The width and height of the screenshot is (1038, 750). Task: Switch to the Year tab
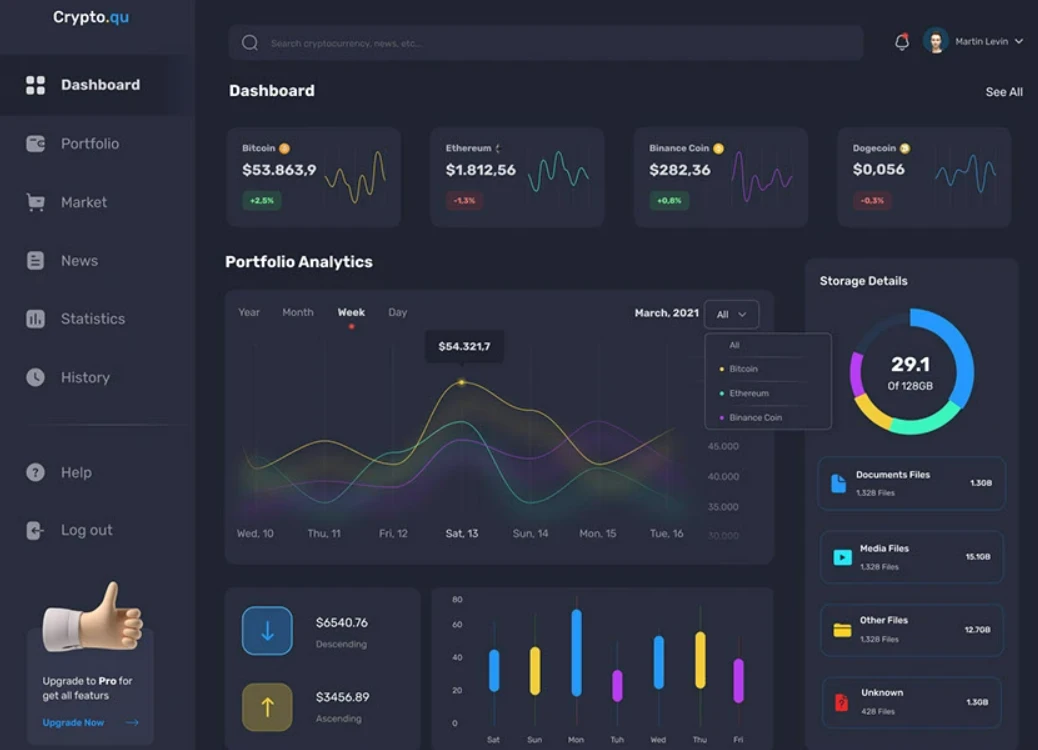tap(249, 312)
